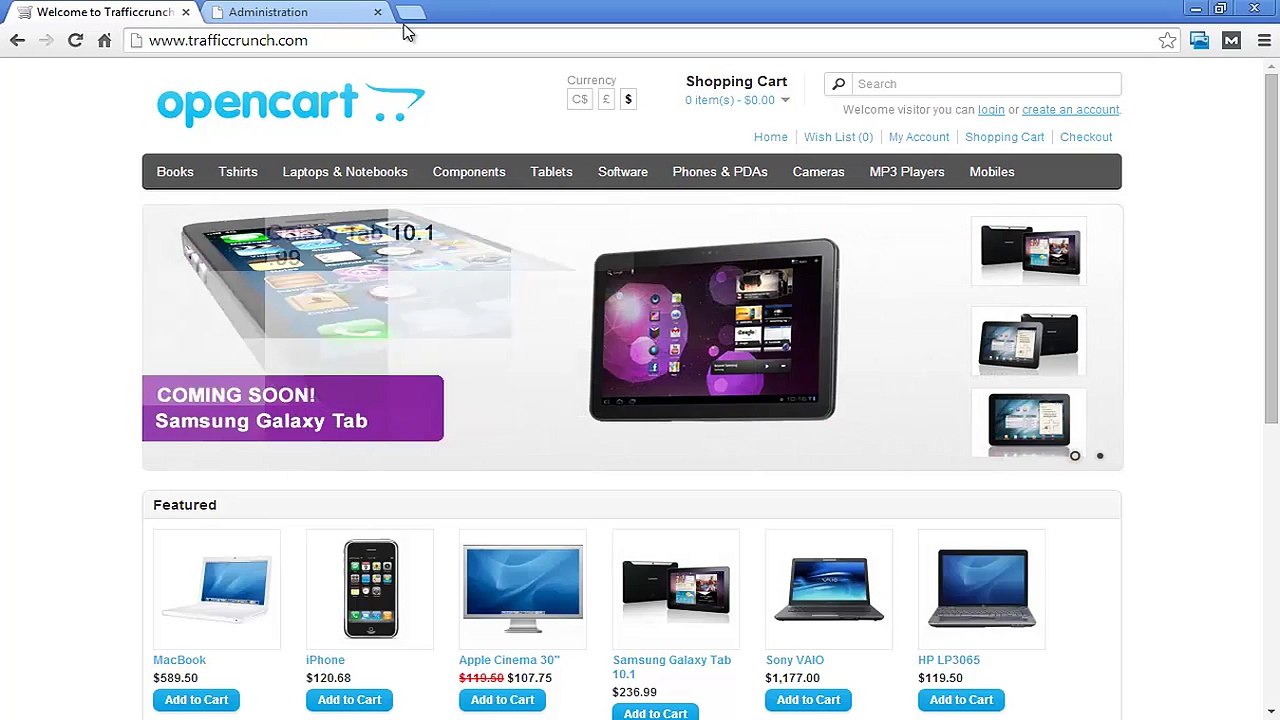Select the second slideshow pagination dot
1280x720 pixels.
(x=1100, y=456)
